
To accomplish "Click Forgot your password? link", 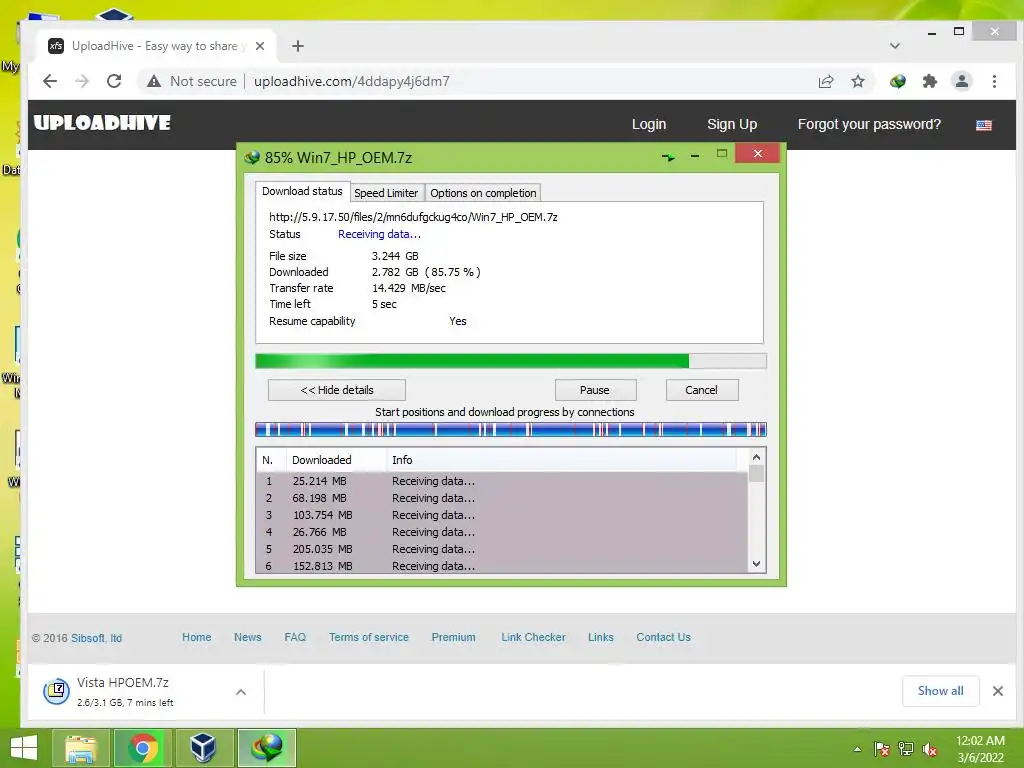I will pyautogui.click(x=869, y=124).
